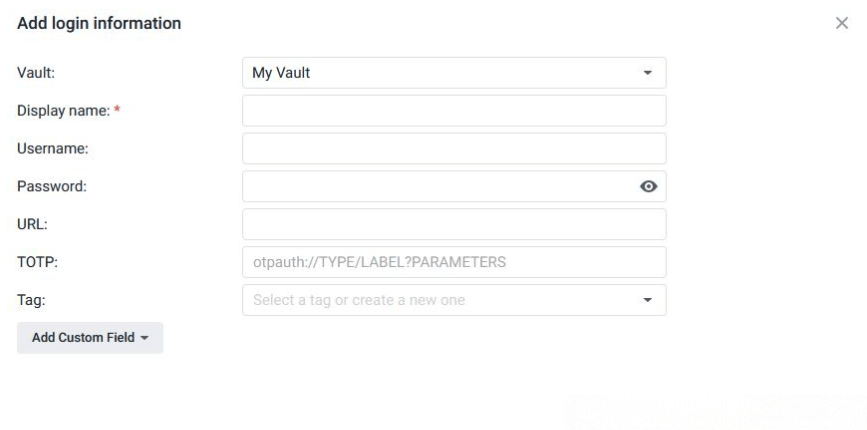Screen dimensions: 867x430
Task: Select the URL input field
Action: click(454, 224)
